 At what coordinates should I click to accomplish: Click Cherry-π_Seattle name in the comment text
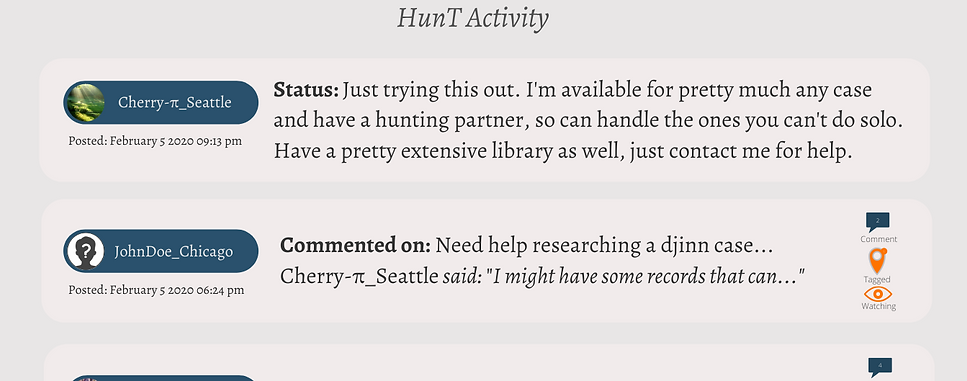pos(359,276)
